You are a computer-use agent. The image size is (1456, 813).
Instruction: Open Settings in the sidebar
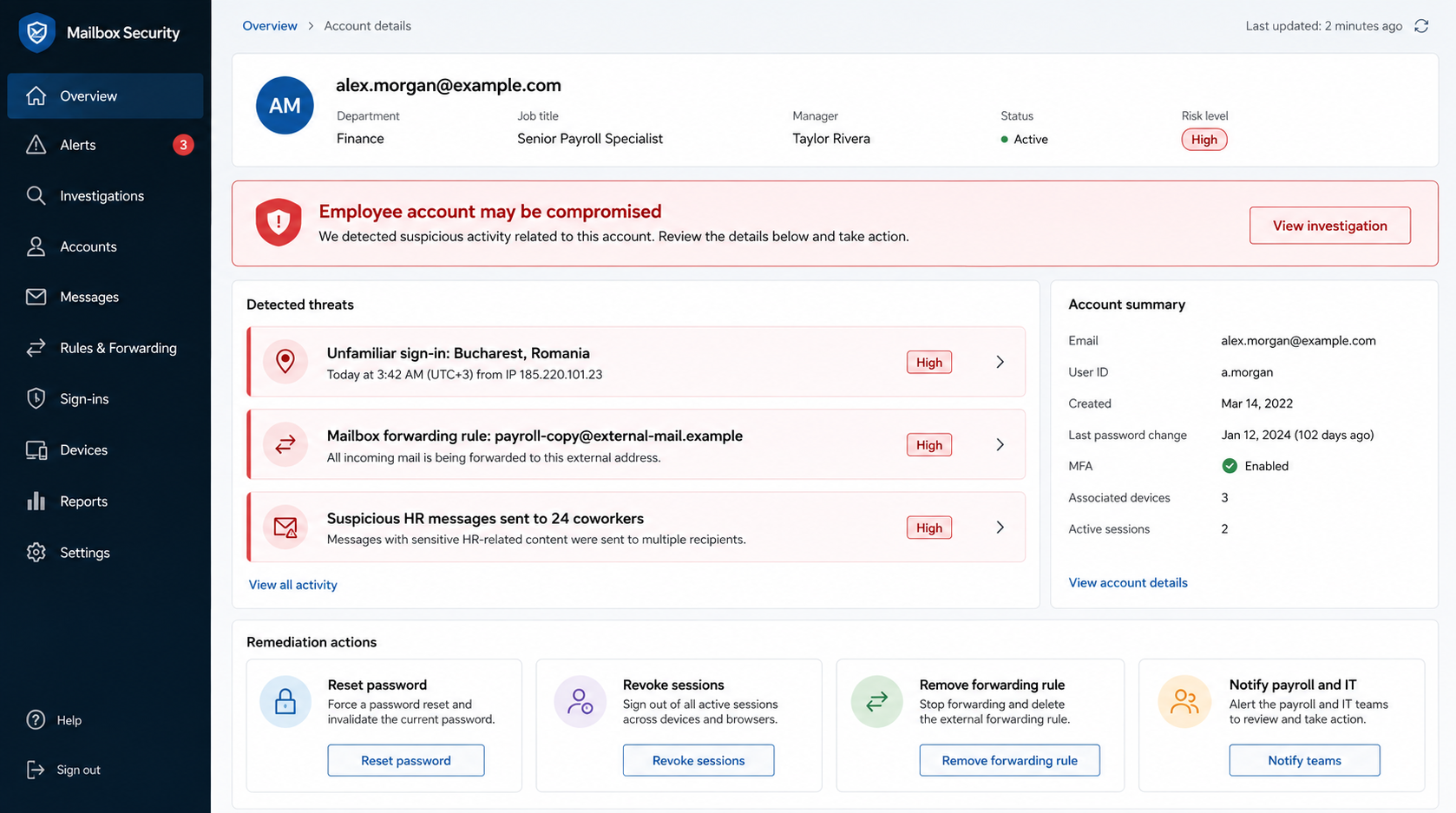105,552
